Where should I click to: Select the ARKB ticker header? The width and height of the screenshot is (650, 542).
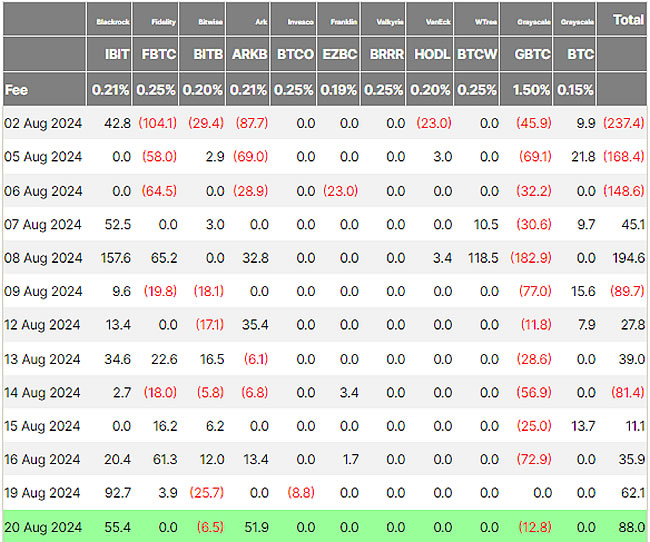(250, 54)
